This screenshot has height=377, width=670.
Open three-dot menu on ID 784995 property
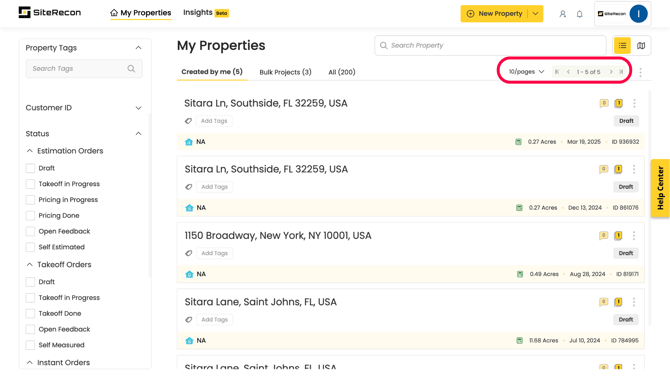[x=634, y=302]
